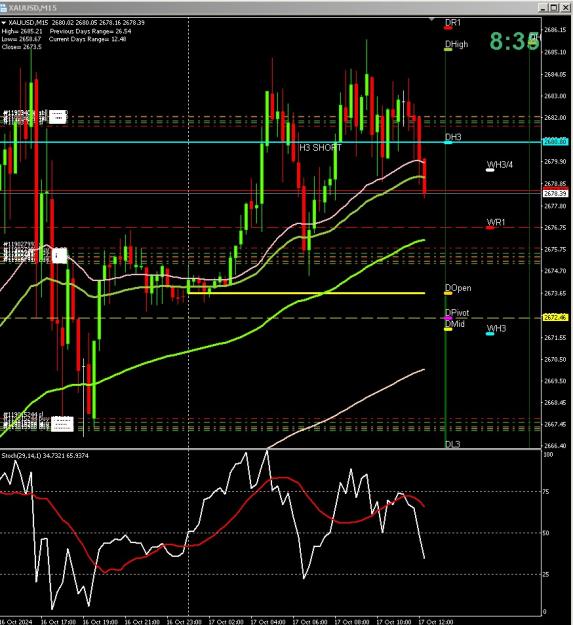This screenshot has width=573, height=625.
Task: Select the DHigh level marker
Action: point(448,49)
